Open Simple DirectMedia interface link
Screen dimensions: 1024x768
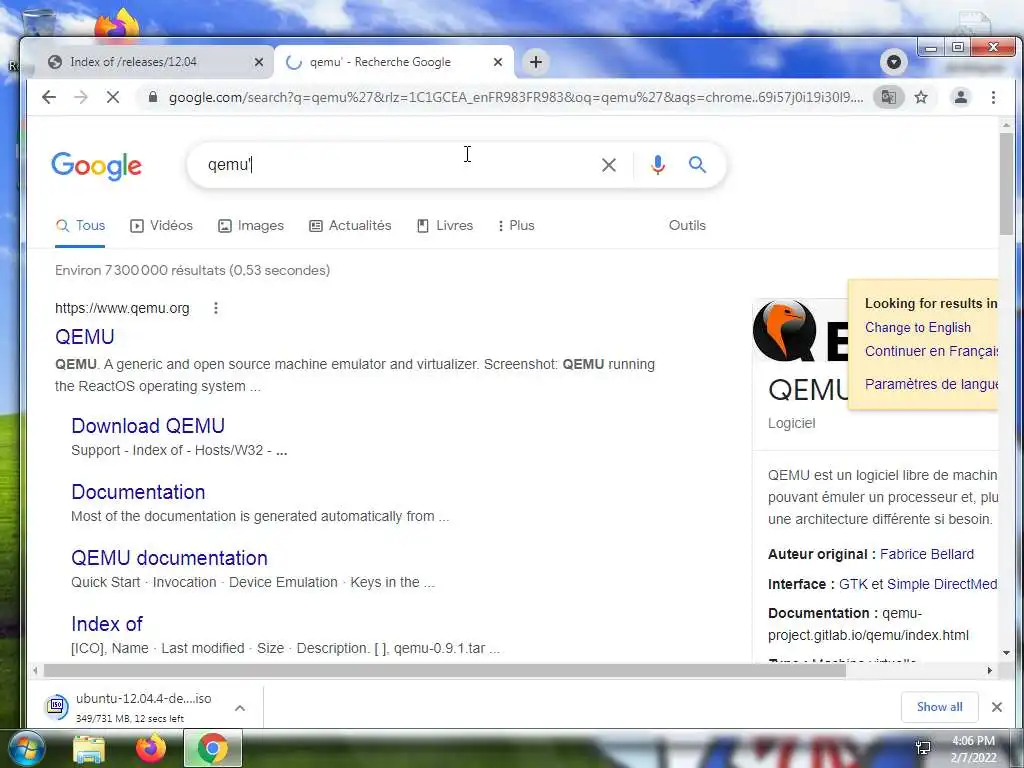(942, 584)
